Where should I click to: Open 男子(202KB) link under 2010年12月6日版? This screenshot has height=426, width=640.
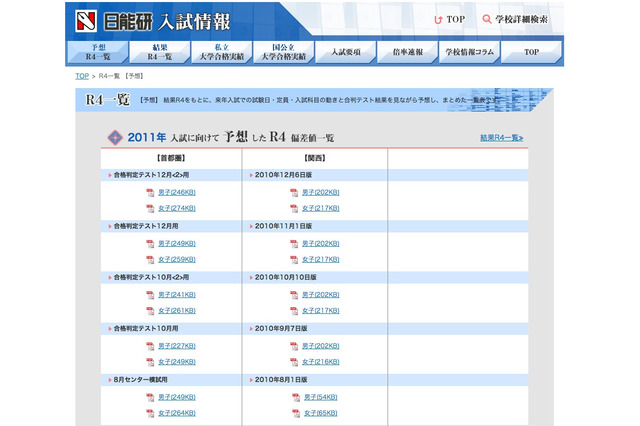(x=321, y=192)
